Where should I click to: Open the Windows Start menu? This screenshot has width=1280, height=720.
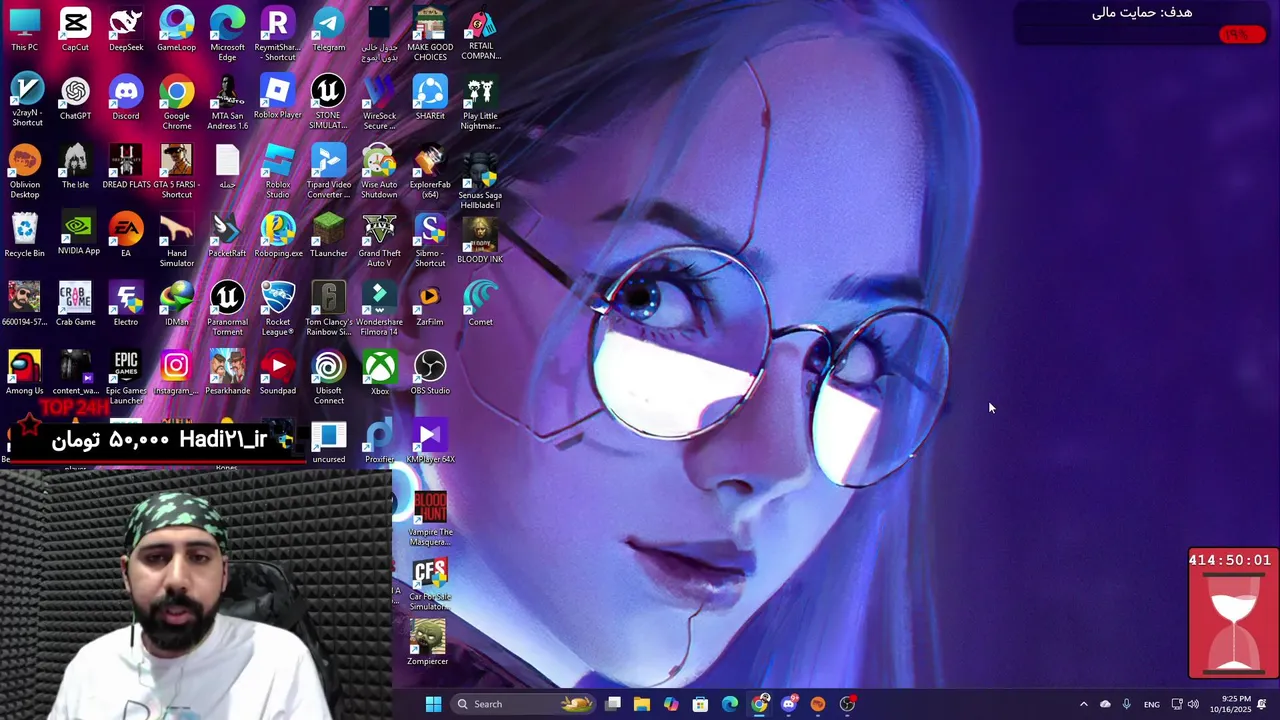pos(433,704)
